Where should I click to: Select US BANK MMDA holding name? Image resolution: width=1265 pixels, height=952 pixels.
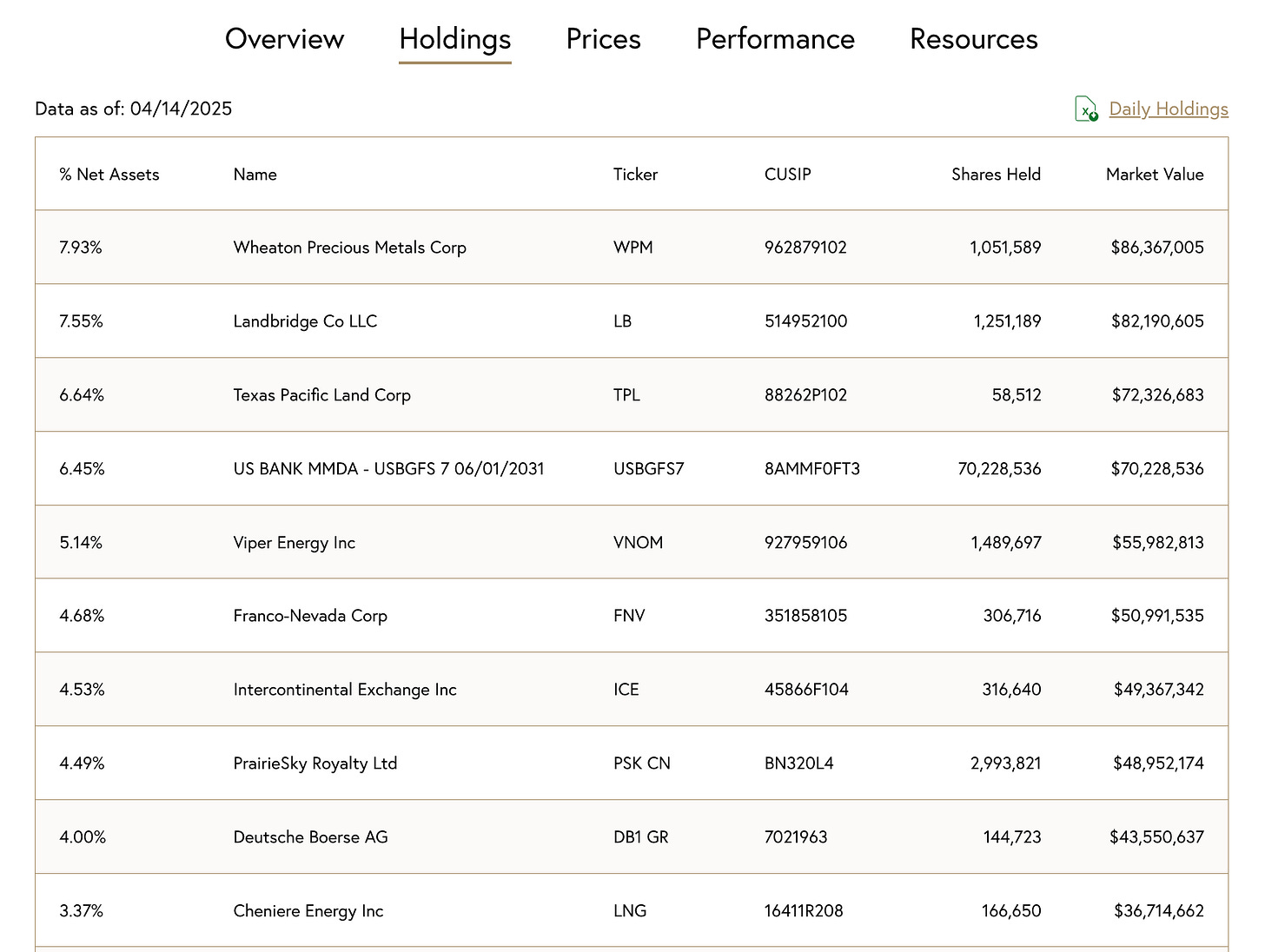coord(388,469)
